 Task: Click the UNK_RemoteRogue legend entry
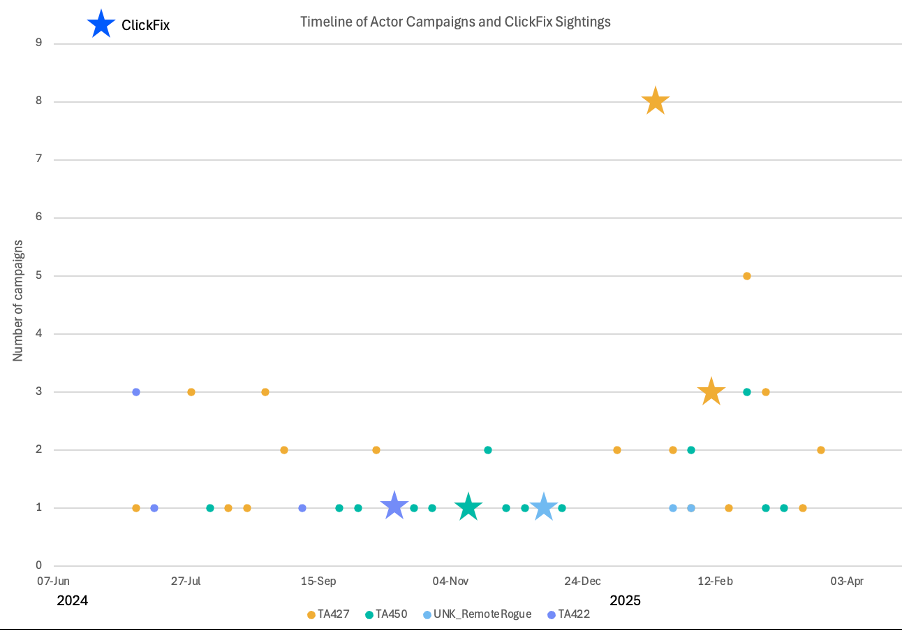477,614
